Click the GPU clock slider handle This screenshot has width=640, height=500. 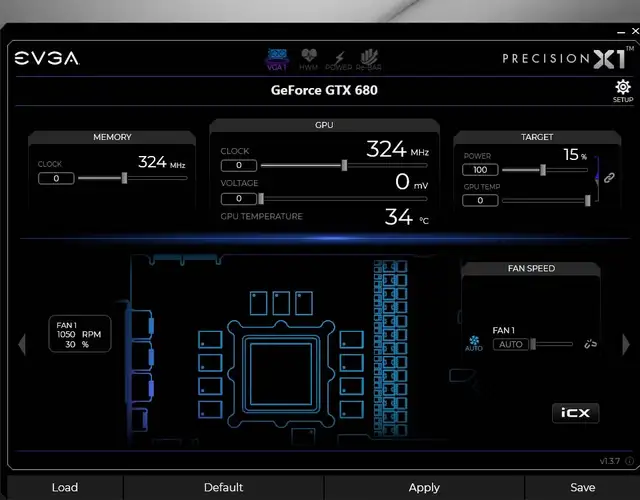pos(344,165)
